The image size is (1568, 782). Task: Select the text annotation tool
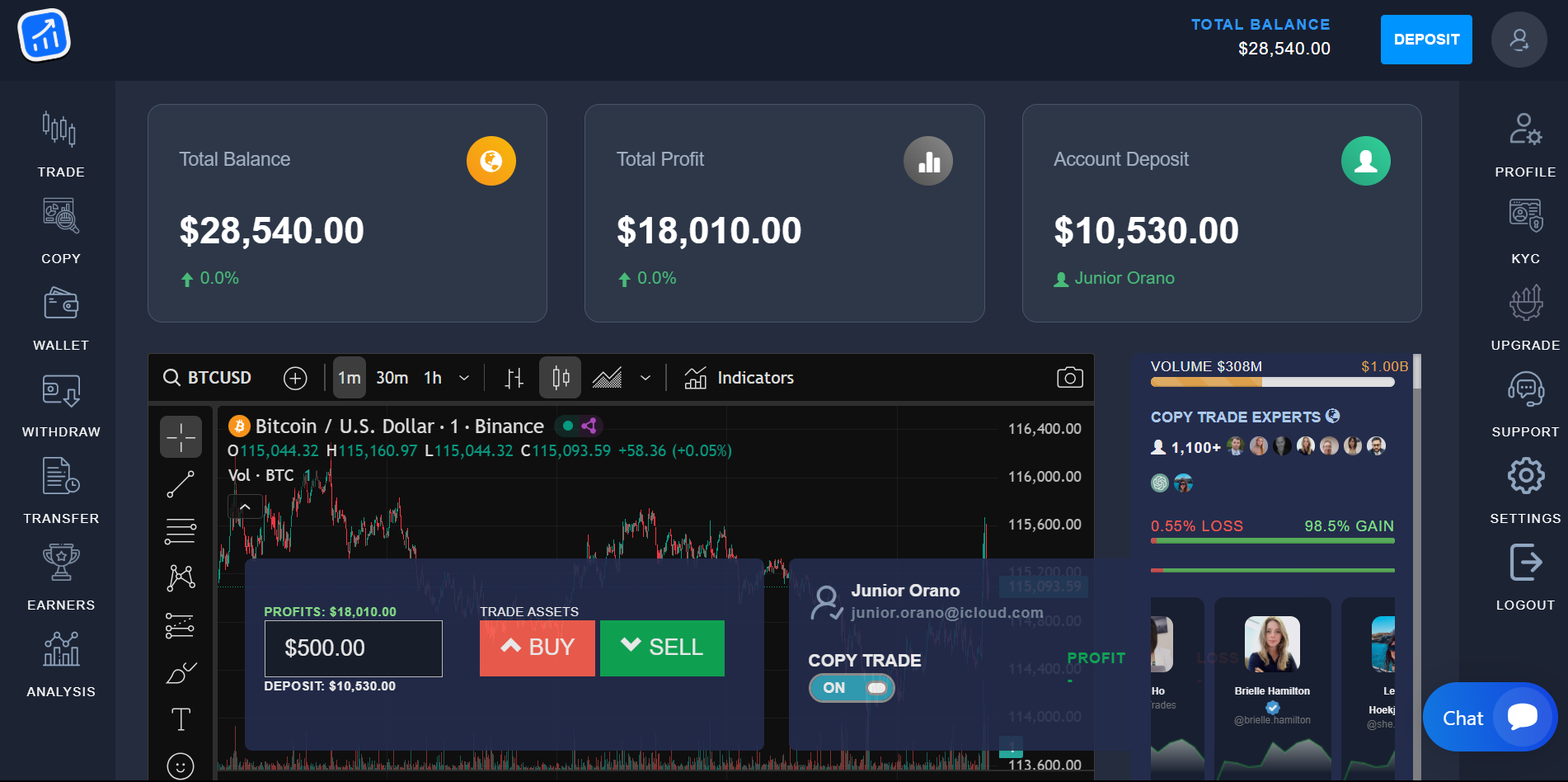click(181, 718)
